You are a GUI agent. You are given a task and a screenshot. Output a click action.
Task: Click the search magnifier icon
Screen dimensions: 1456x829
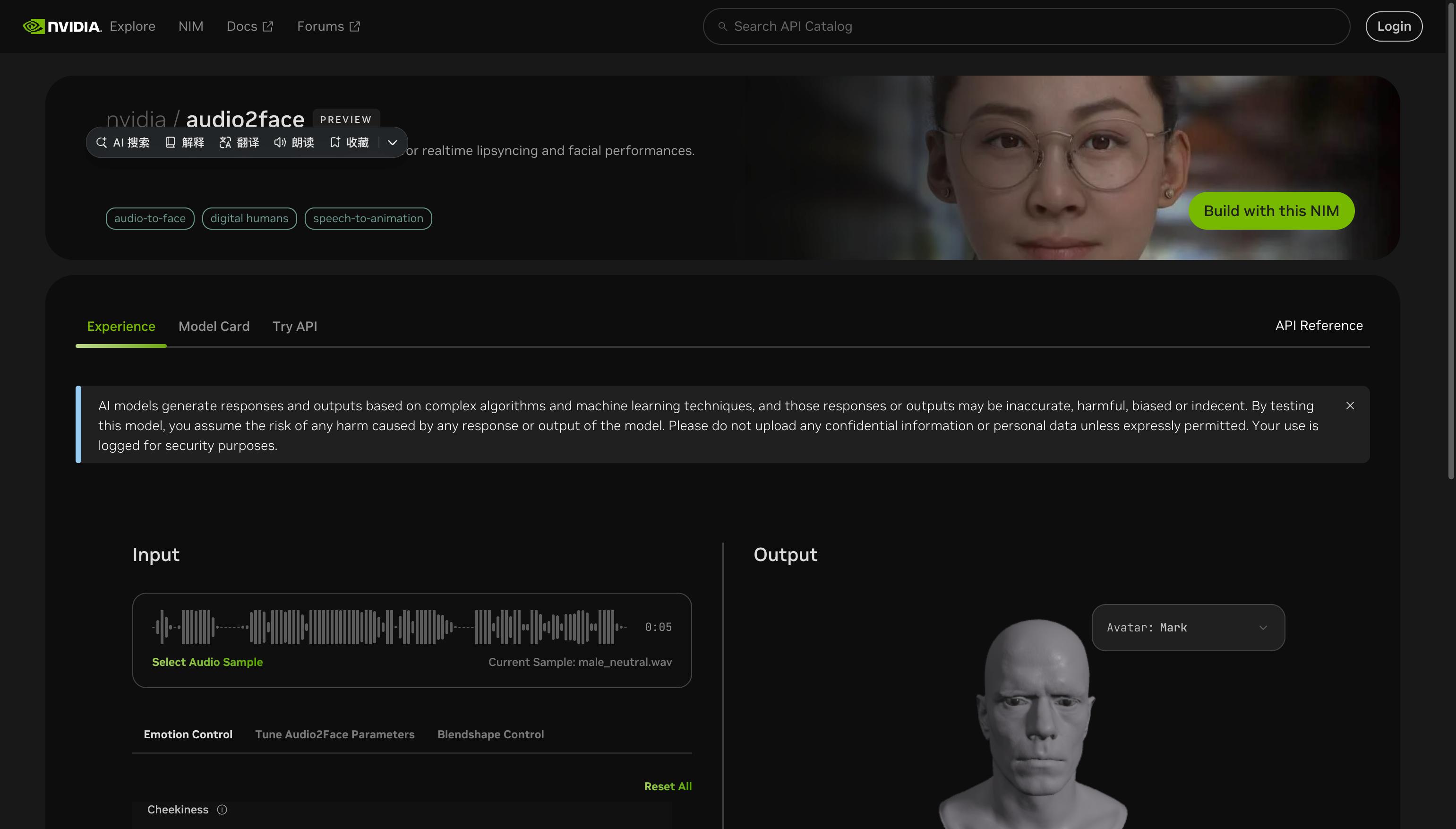[722, 26]
